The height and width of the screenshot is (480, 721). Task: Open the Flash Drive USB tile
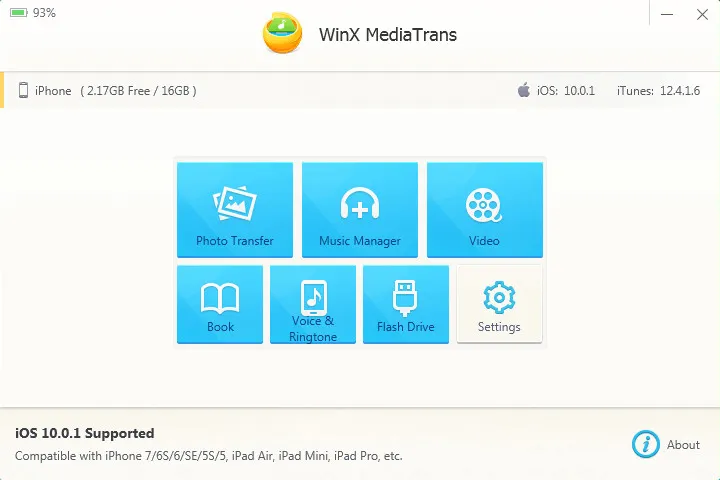(x=406, y=304)
